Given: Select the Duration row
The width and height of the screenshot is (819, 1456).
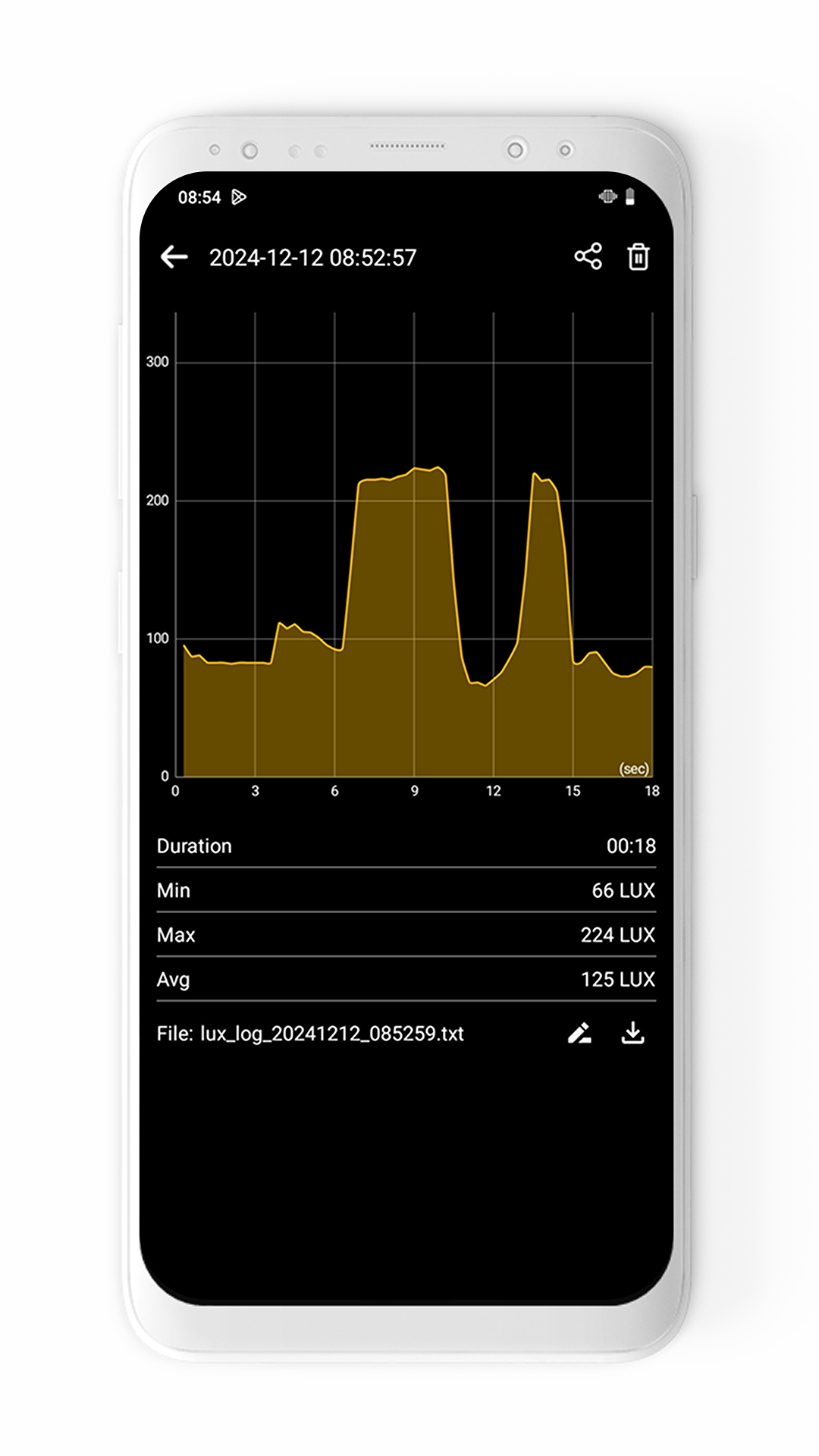Looking at the screenshot, I should (x=406, y=846).
